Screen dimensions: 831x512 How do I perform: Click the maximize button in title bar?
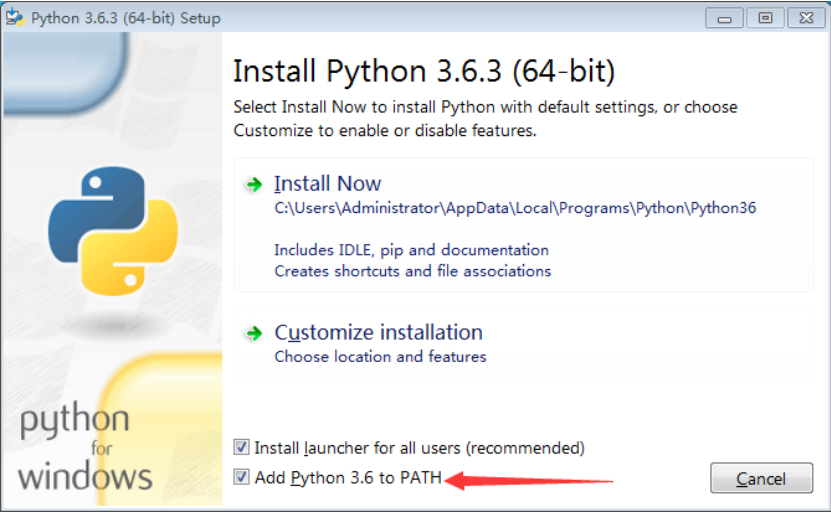coord(764,18)
